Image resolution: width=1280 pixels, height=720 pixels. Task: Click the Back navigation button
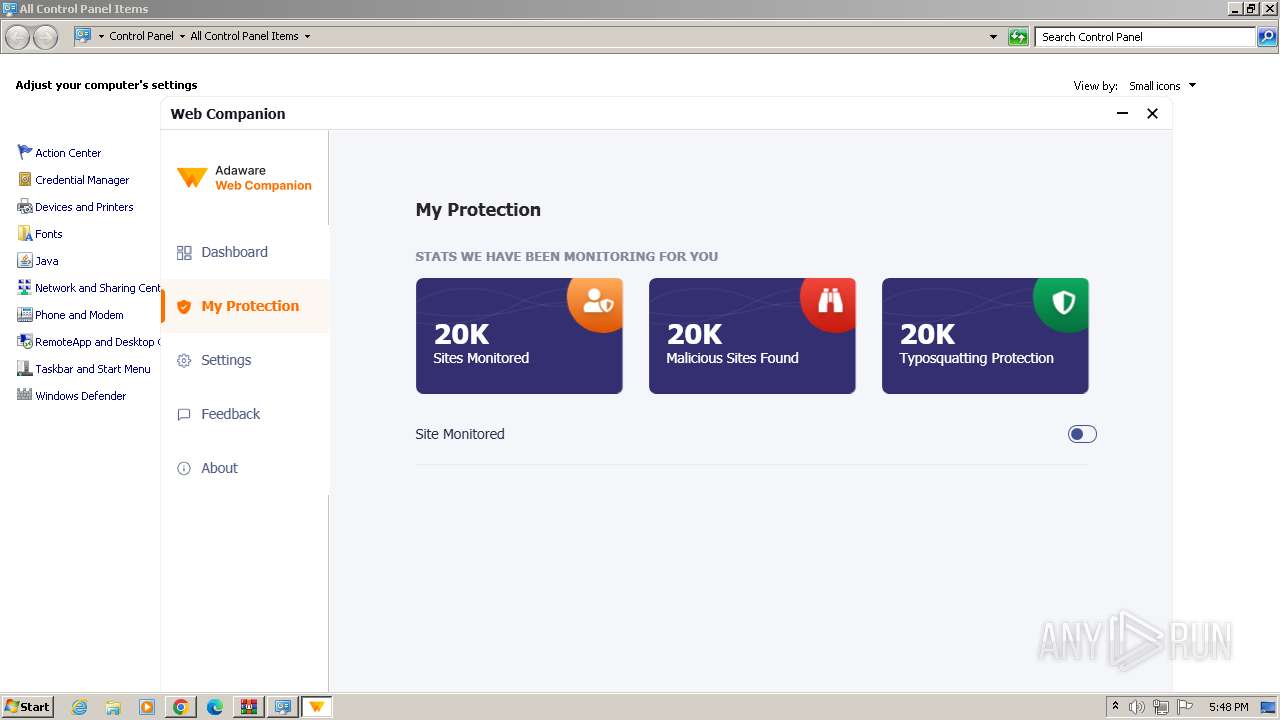click(17, 37)
